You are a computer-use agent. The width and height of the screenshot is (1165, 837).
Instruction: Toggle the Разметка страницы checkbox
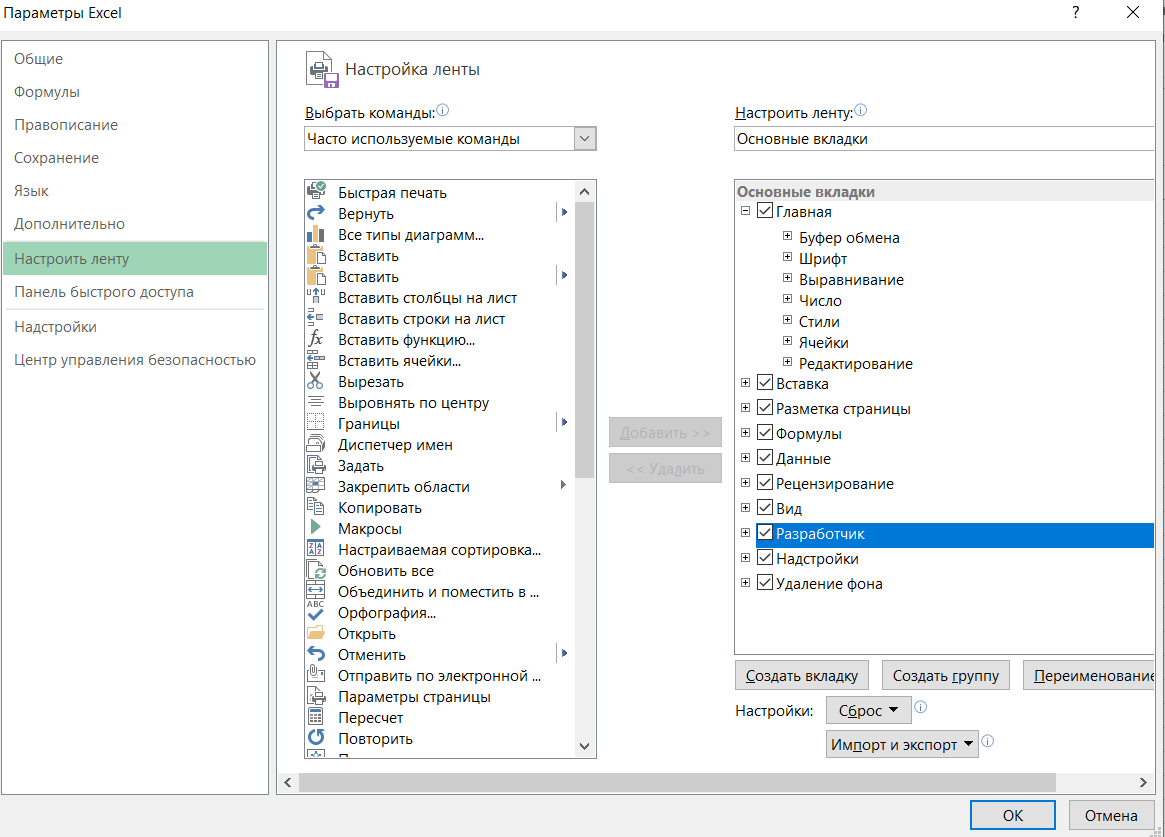coord(765,408)
